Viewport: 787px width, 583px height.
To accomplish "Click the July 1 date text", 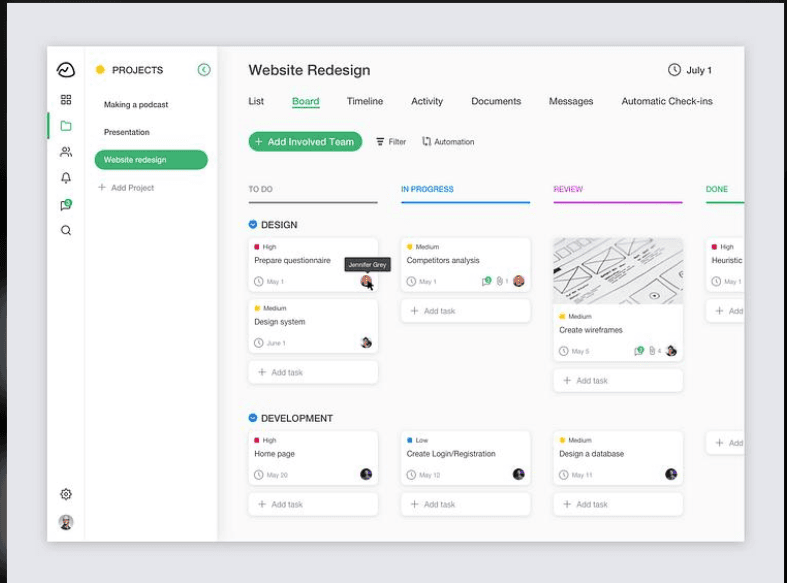I will [x=699, y=70].
